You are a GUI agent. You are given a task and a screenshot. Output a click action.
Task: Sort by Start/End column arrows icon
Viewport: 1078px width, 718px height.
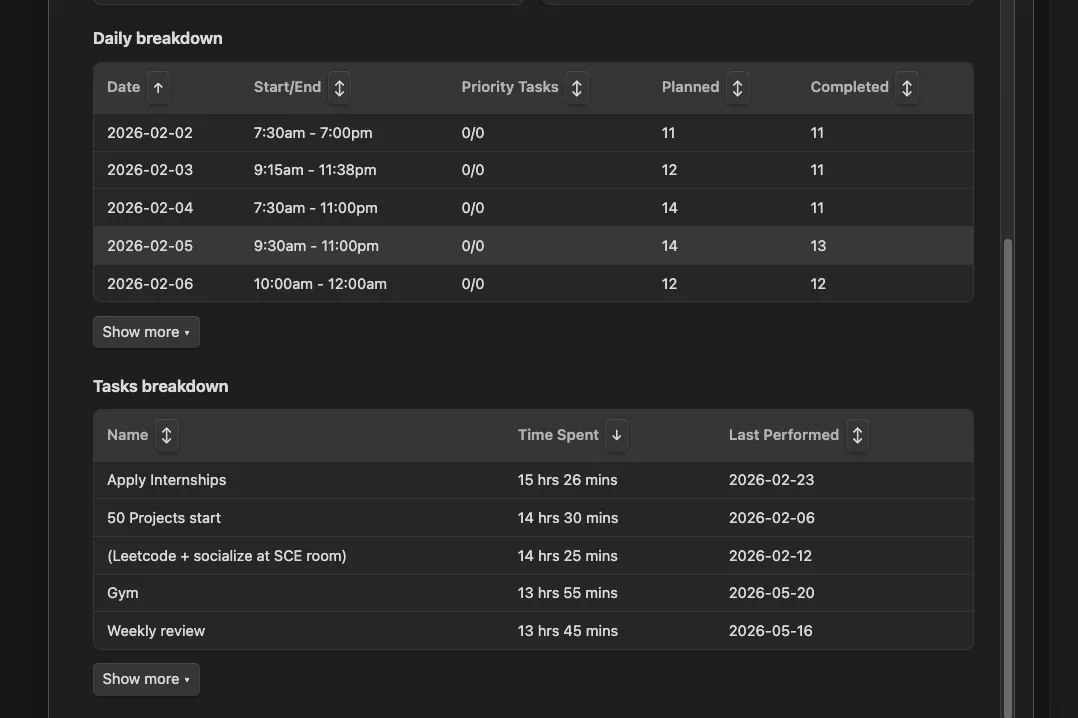(339, 87)
